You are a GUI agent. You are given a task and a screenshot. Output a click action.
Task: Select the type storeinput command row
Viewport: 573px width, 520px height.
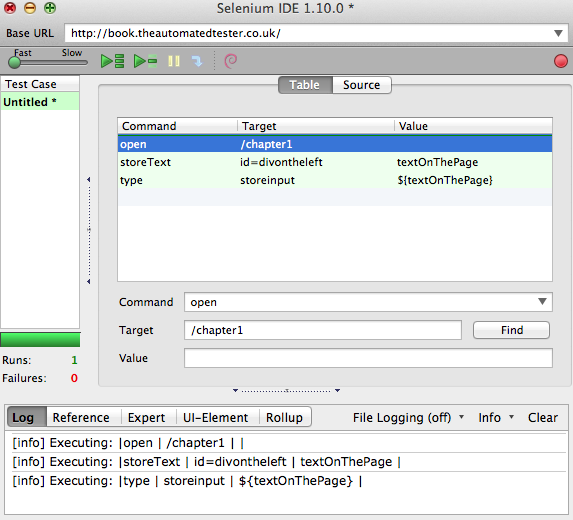(335, 180)
